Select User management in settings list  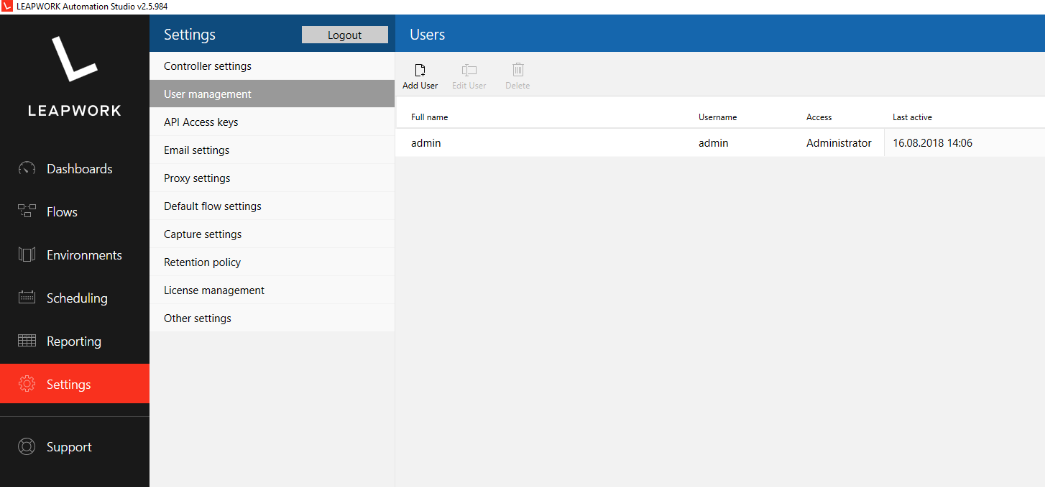point(272,94)
